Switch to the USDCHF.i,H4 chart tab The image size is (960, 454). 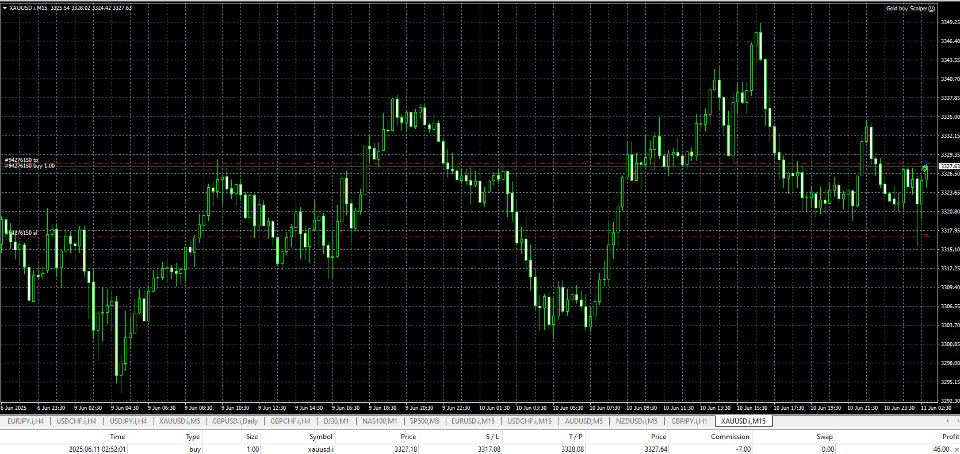pos(77,422)
